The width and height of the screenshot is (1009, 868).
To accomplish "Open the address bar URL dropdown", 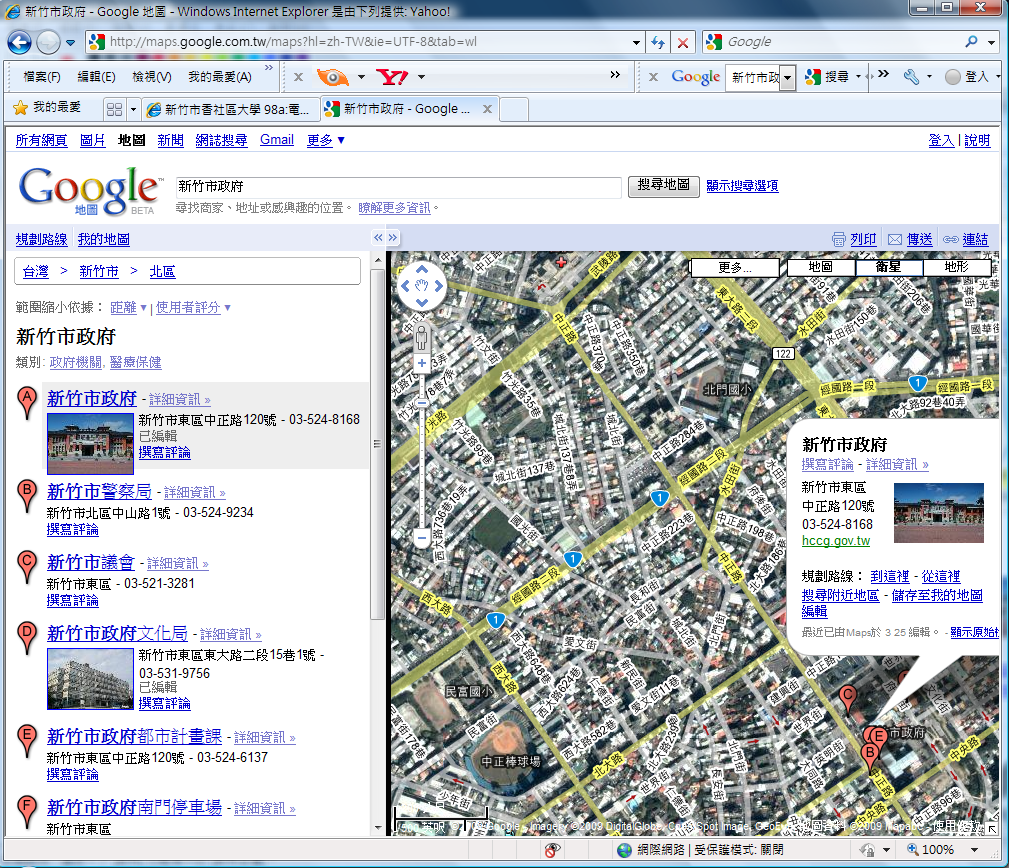I will [636, 42].
